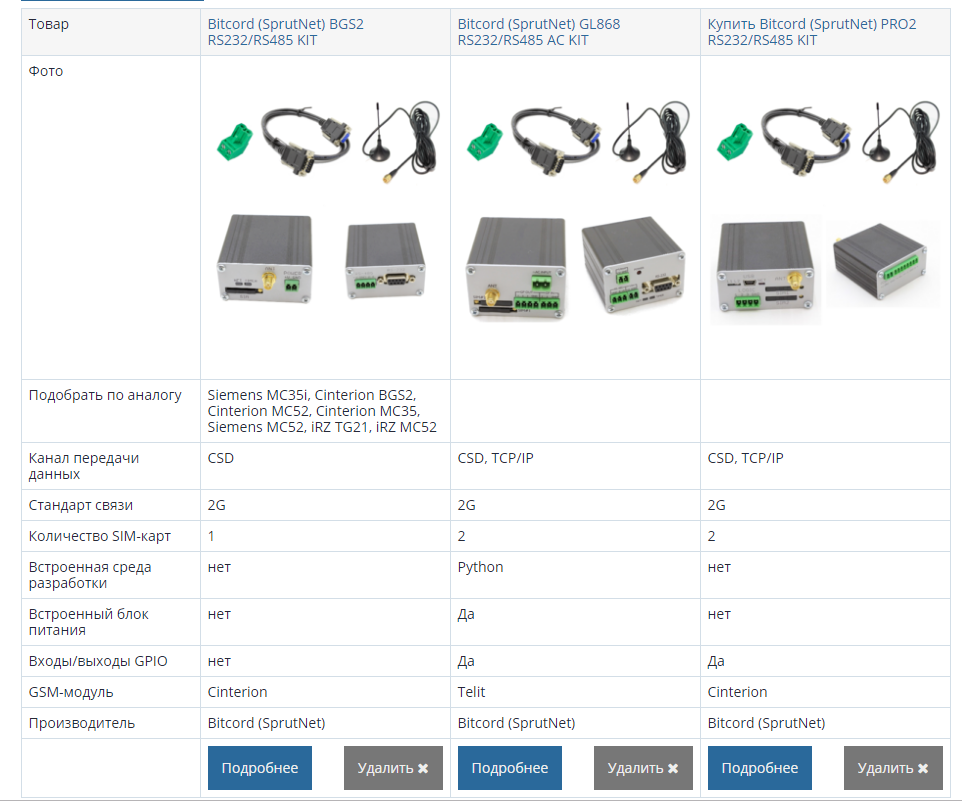Click 'Python' value for GL868

pyautogui.click(x=480, y=568)
